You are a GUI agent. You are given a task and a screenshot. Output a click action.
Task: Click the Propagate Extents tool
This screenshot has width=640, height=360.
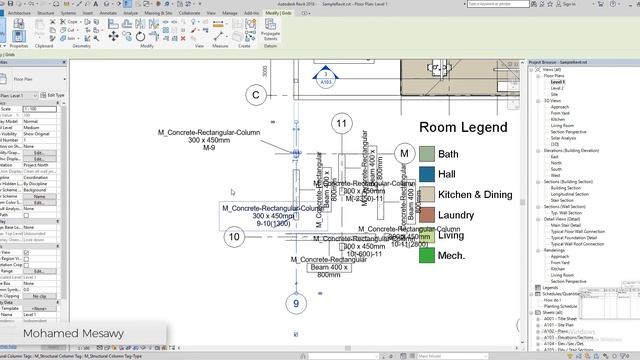coord(270,29)
